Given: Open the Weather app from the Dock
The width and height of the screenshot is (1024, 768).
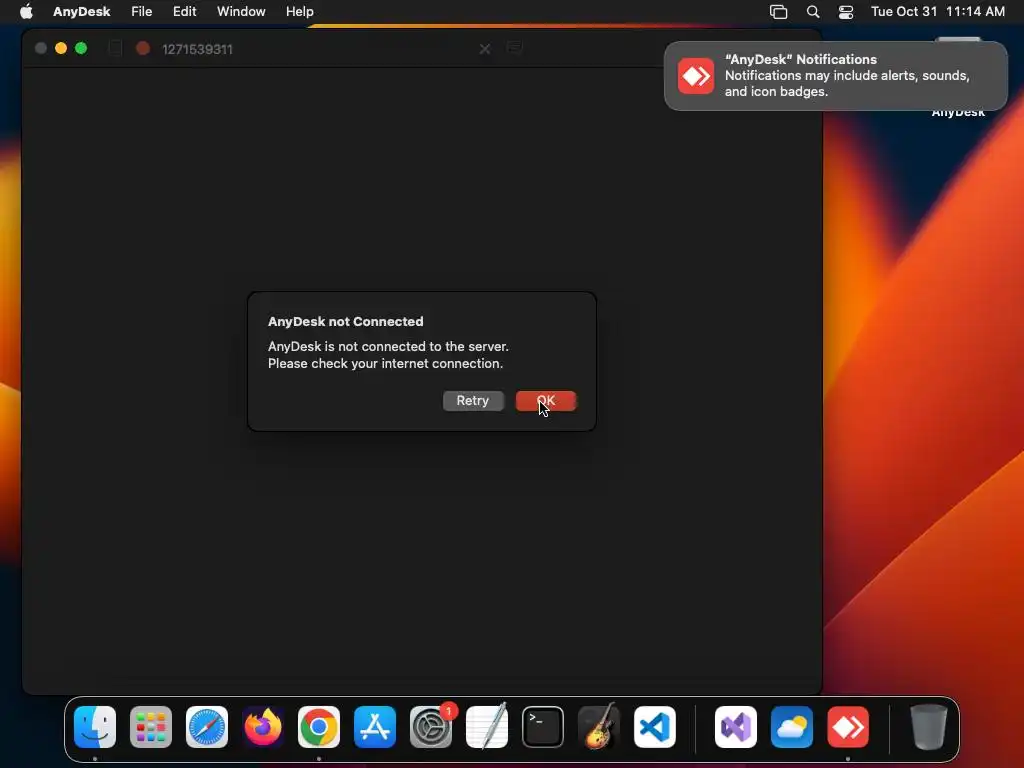Looking at the screenshot, I should pyautogui.click(x=792, y=727).
